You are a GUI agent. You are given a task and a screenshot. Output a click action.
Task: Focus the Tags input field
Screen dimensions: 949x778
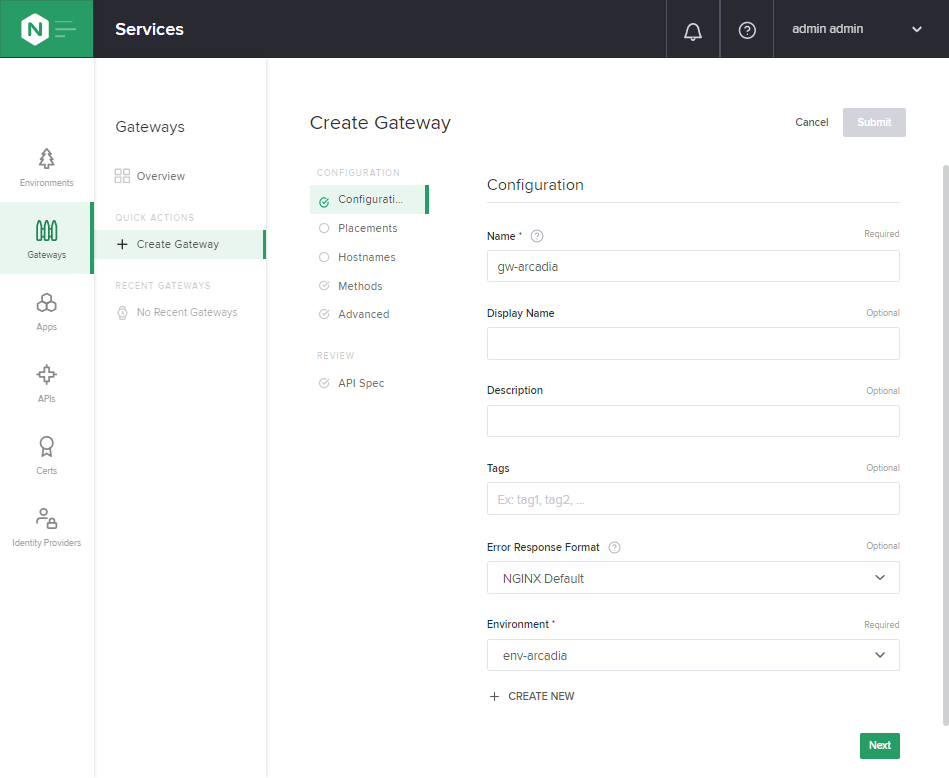click(693, 499)
